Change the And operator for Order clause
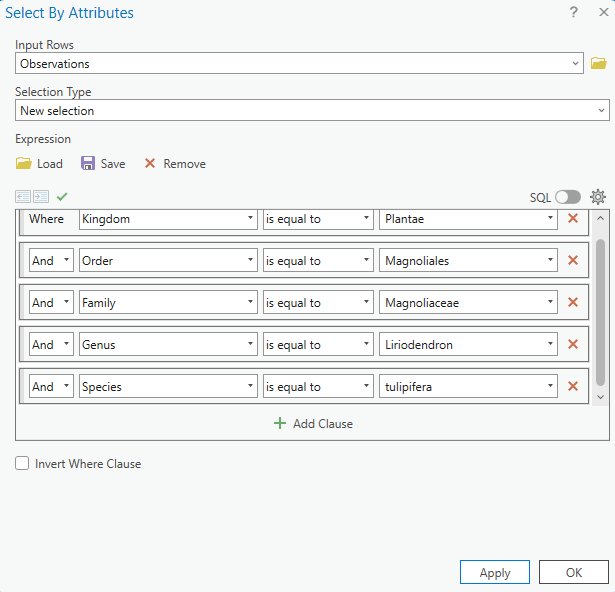615x592 pixels. pyautogui.click(x=51, y=260)
